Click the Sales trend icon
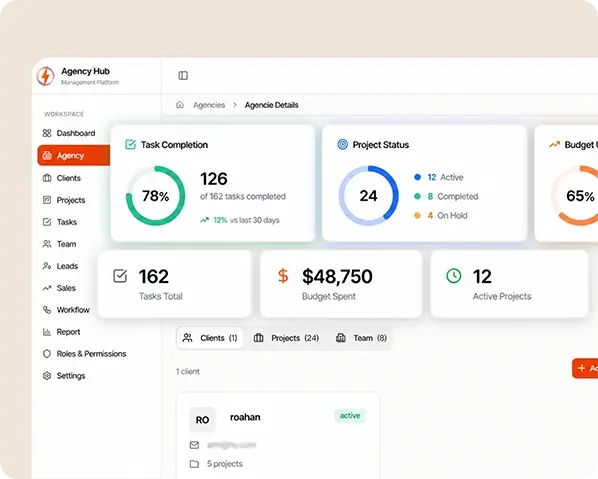This screenshot has width=598, height=479. point(47,288)
